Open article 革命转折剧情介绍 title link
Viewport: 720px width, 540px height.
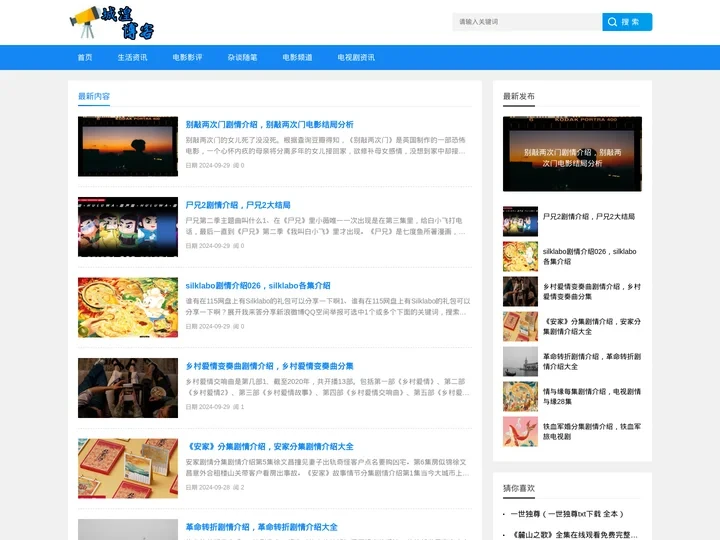262,527
